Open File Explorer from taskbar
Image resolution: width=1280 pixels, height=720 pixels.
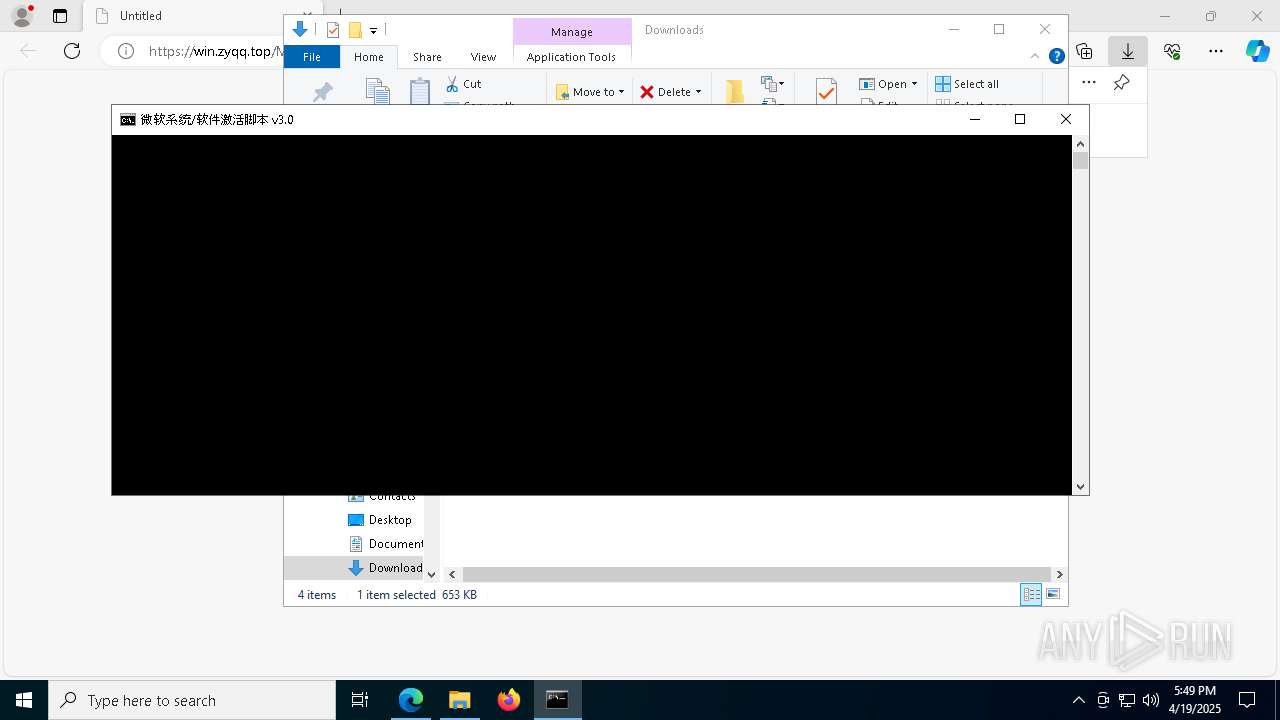tap(459, 700)
